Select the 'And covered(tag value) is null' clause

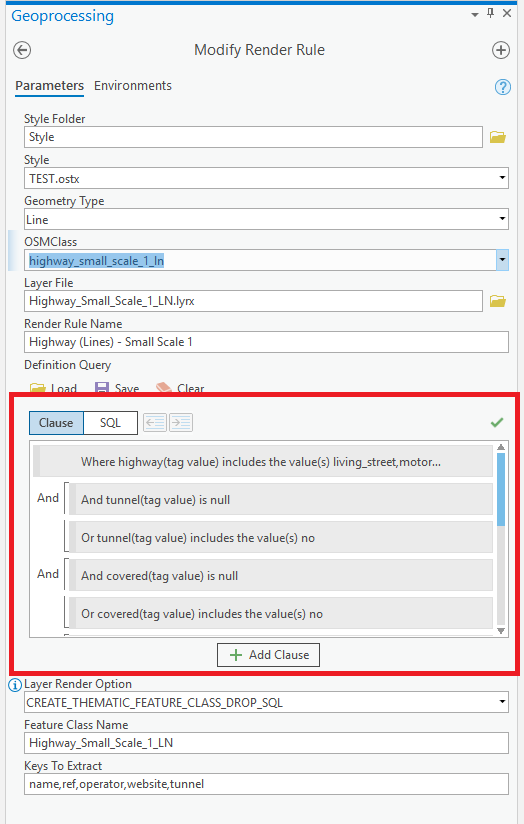281,575
